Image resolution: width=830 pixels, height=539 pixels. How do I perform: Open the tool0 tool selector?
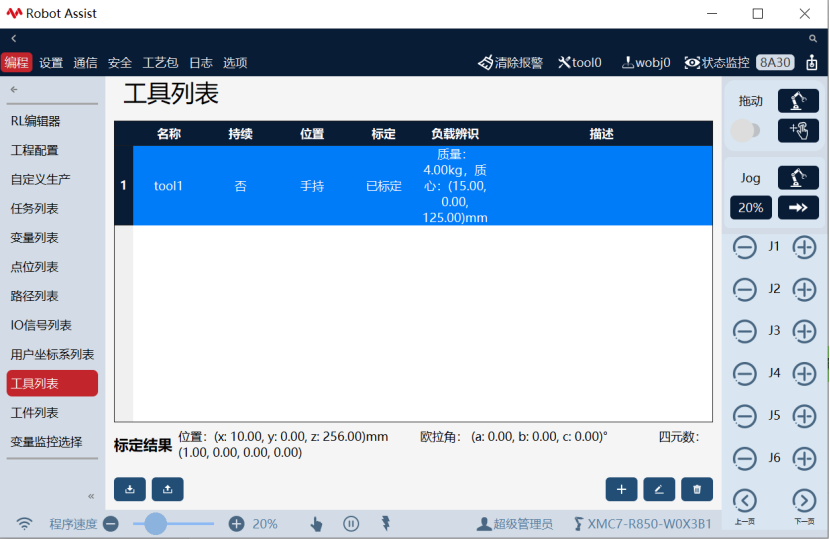coord(580,62)
